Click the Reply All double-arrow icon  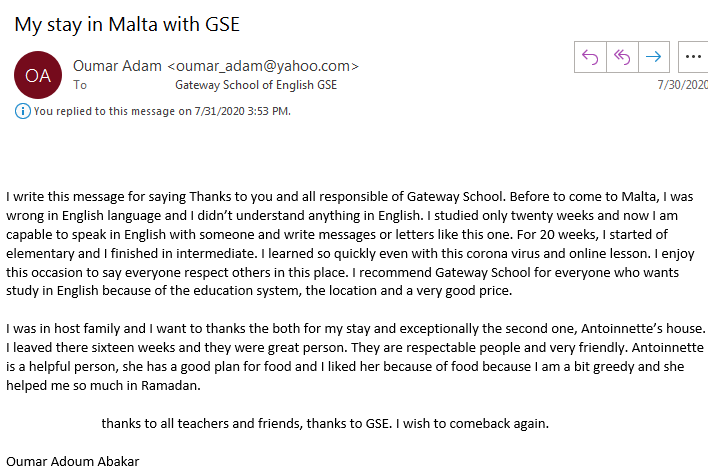click(622, 57)
